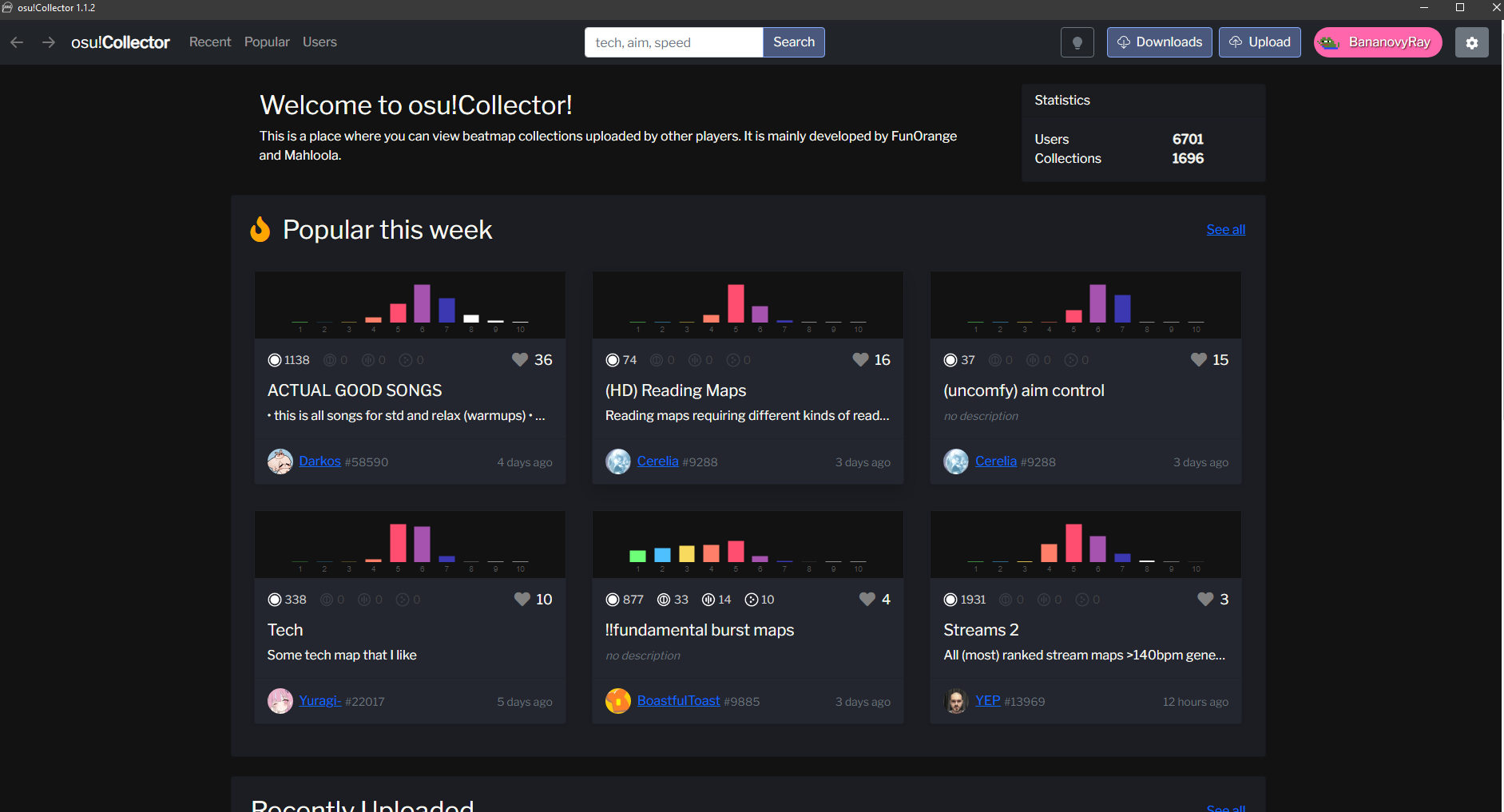1504x812 pixels.
Task: Click YEP avatar image
Action: [x=956, y=701]
